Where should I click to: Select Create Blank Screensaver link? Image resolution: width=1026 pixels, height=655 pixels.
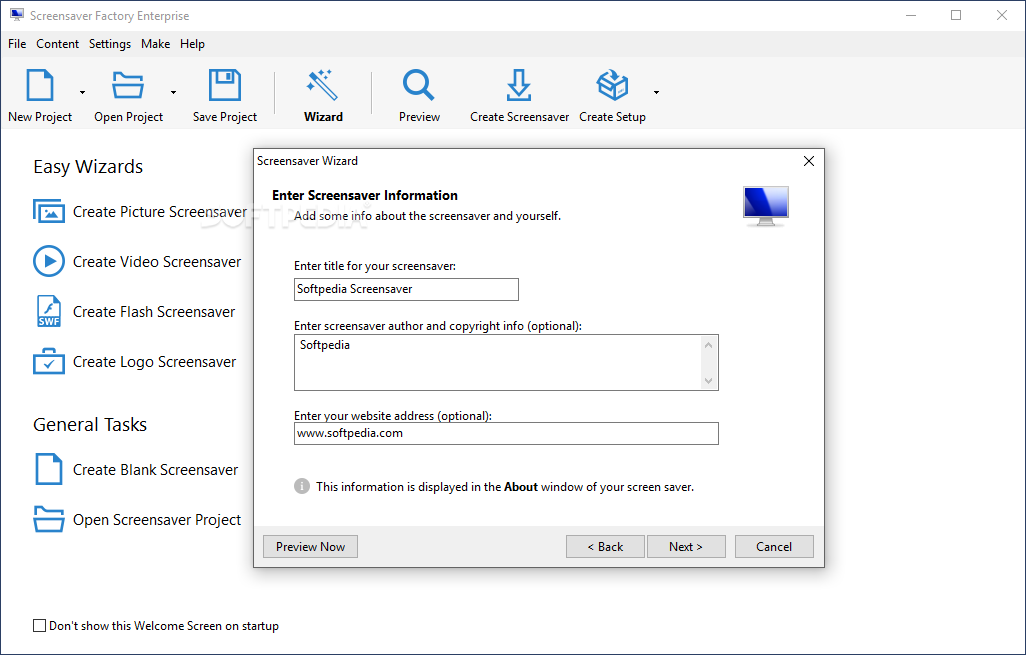pos(156,469)
